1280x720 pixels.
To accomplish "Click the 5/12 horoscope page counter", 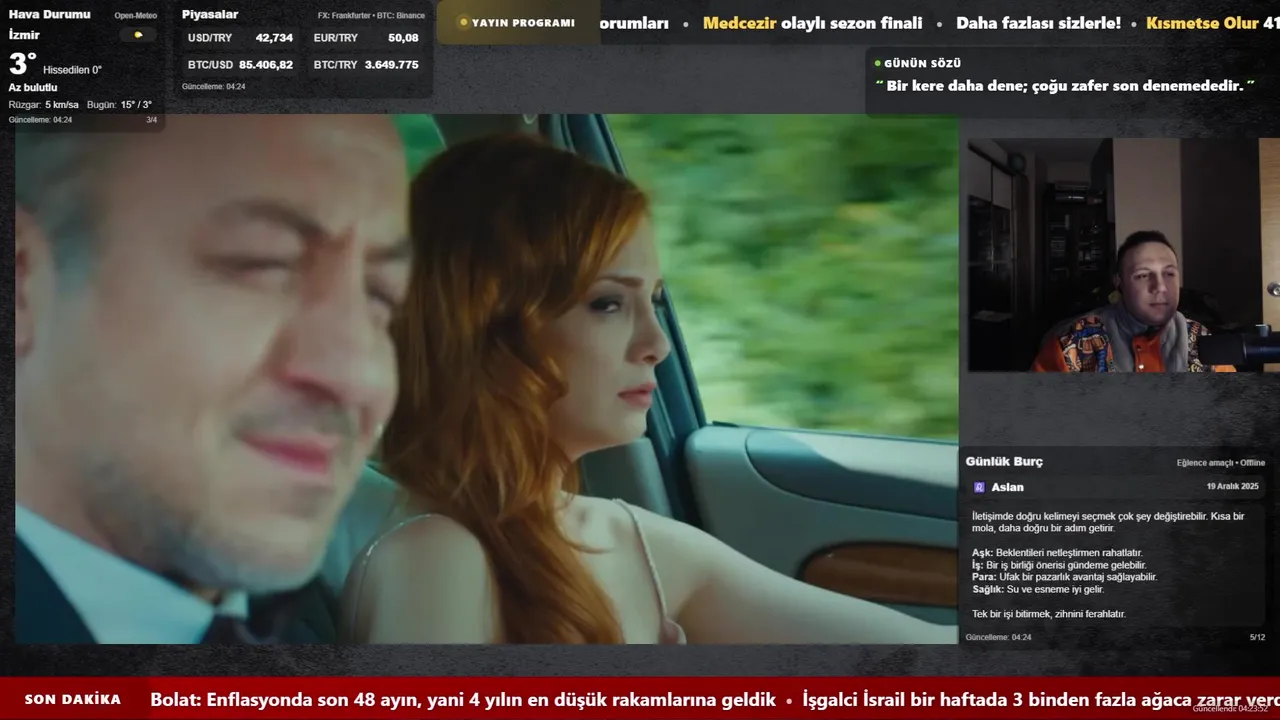I will click(1257, 637).
